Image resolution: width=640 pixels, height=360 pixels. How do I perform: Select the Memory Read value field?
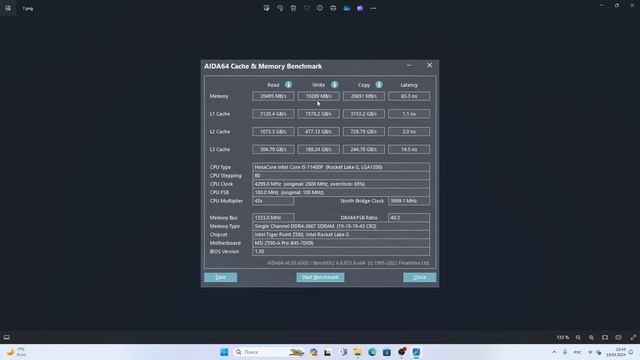pyautogui.click(x=273, y=96)
